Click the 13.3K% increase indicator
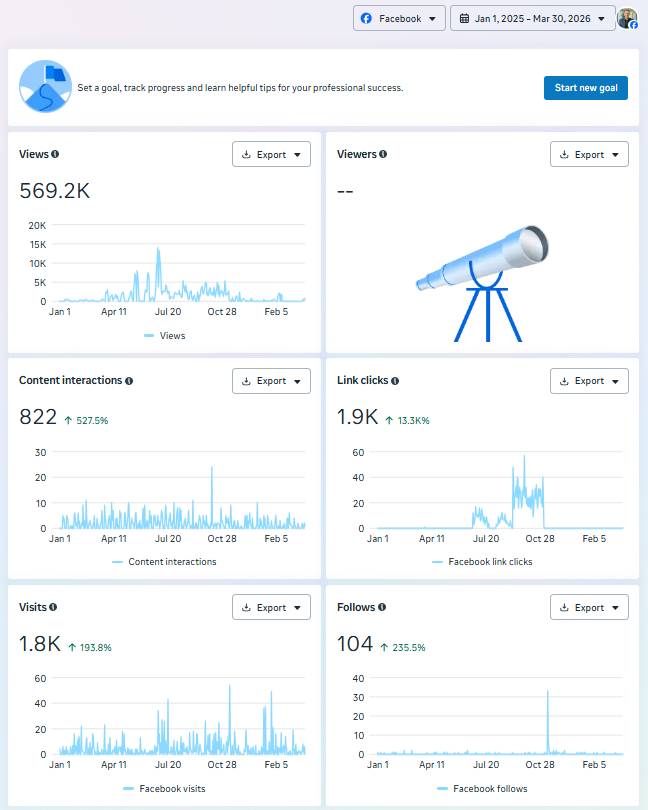Image resolution: width=648 pixels, height=810 pixels. [x=407, y=420]
